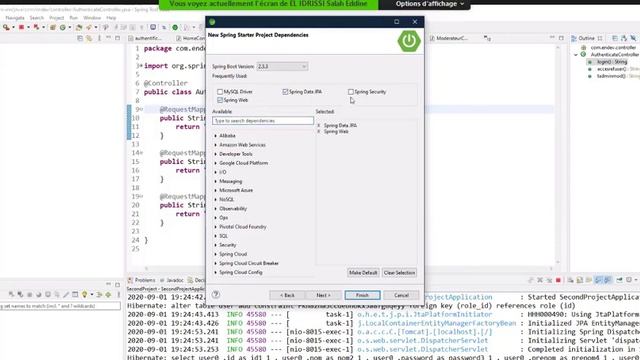
Task: Click the Next button
Action: coord(323,295)
